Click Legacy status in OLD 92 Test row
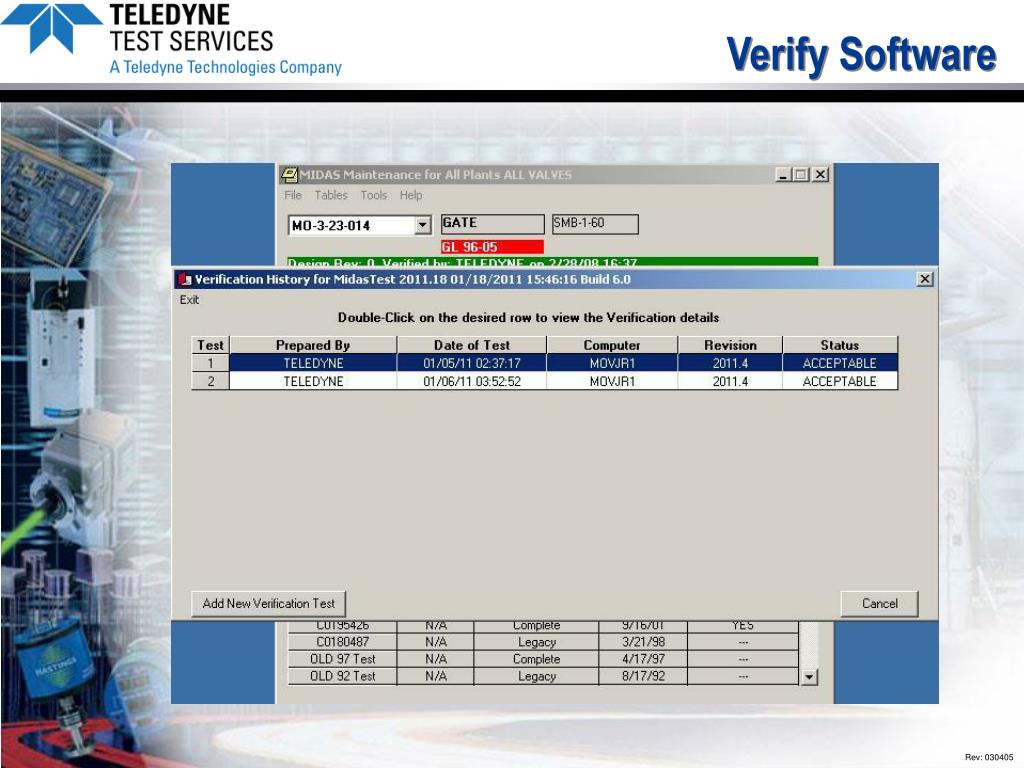Viewport: 1024px width, 768px height. click(x=537, y=676)
